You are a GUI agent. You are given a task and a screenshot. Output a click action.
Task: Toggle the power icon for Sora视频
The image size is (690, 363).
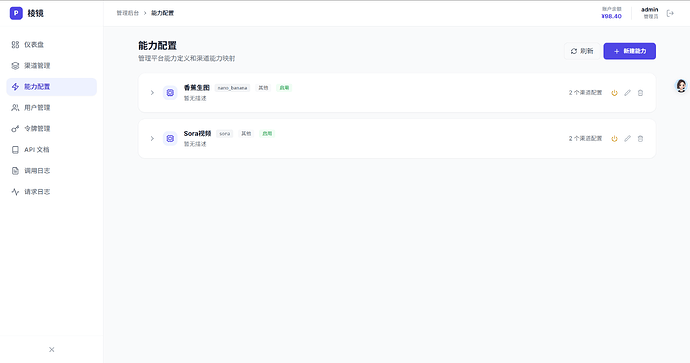point(614,139)
